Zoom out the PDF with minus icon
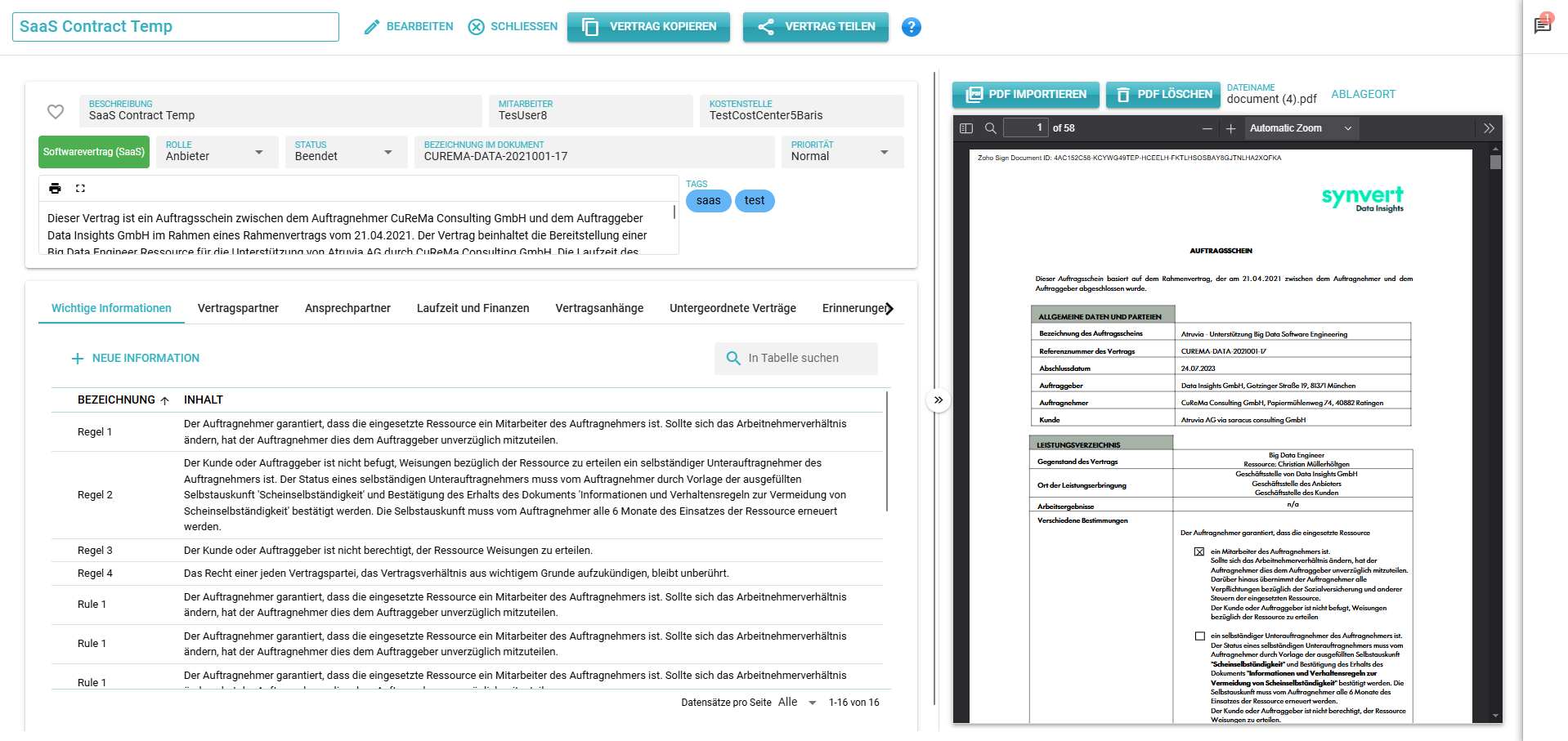The width and height of the screenshot is (1568, 741). 1207,128
